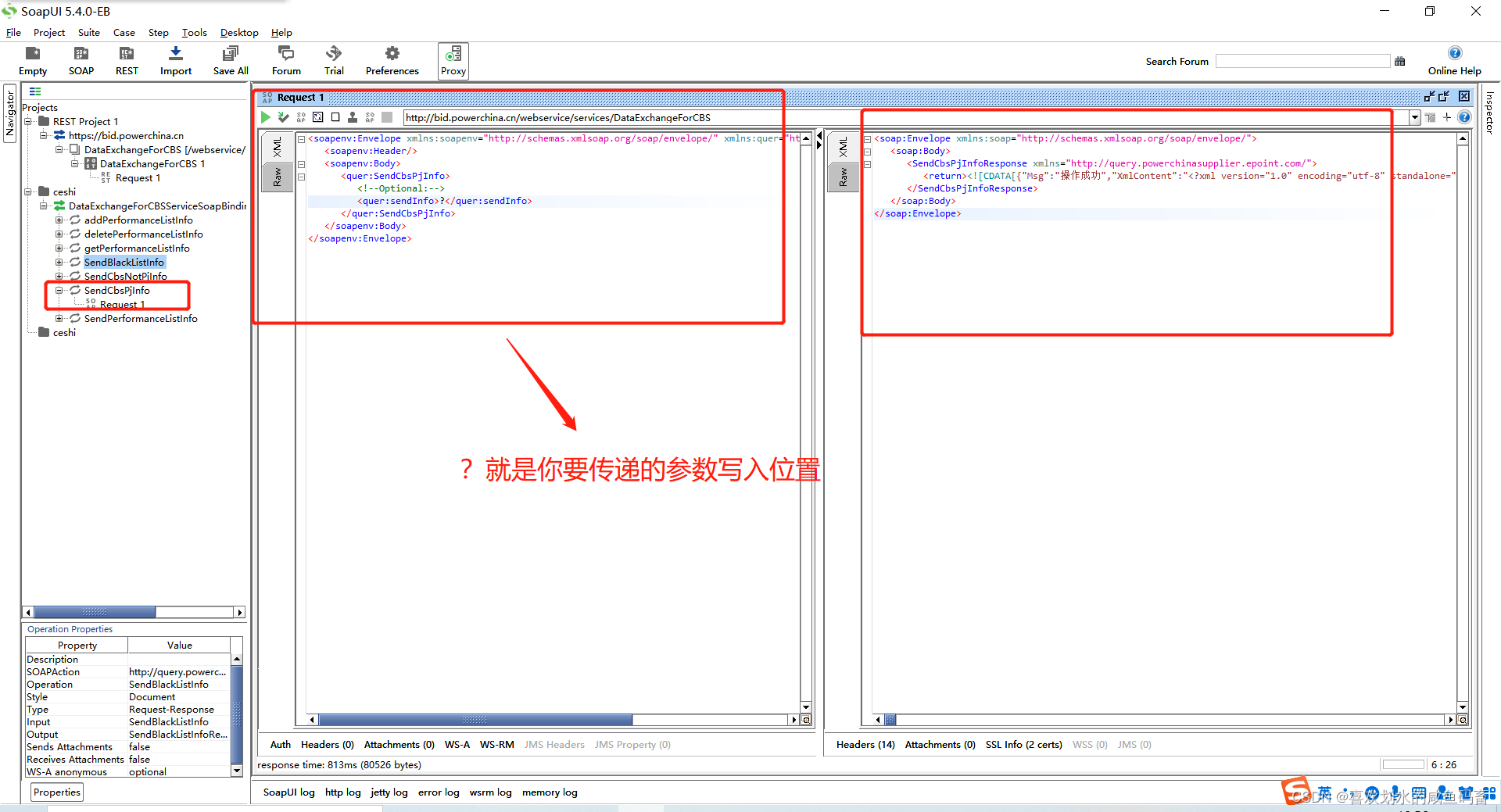Viewport: 1501px width, 812px height.
Task: Click the close icon of Request 1 window
Action: click(1464, 96)
